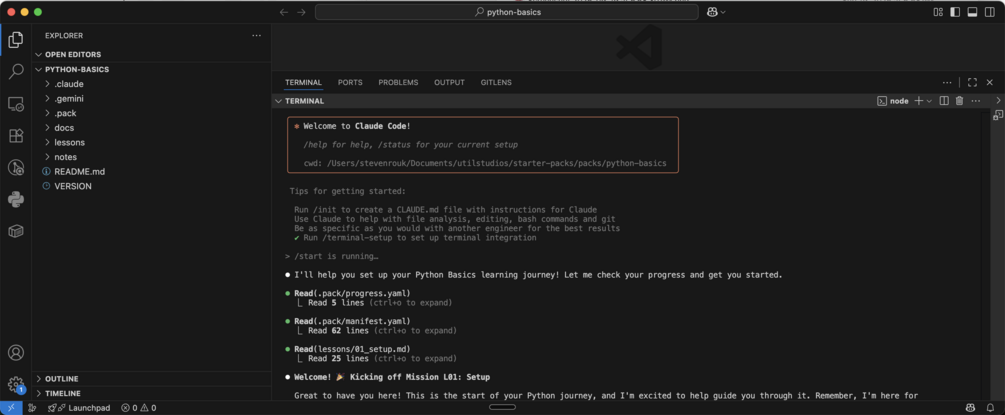1005x415 pixels.
Task: Click the Read(lessons/01_setup.md) line in terminal
Action: pyautogui.click(x=351, y=349)
